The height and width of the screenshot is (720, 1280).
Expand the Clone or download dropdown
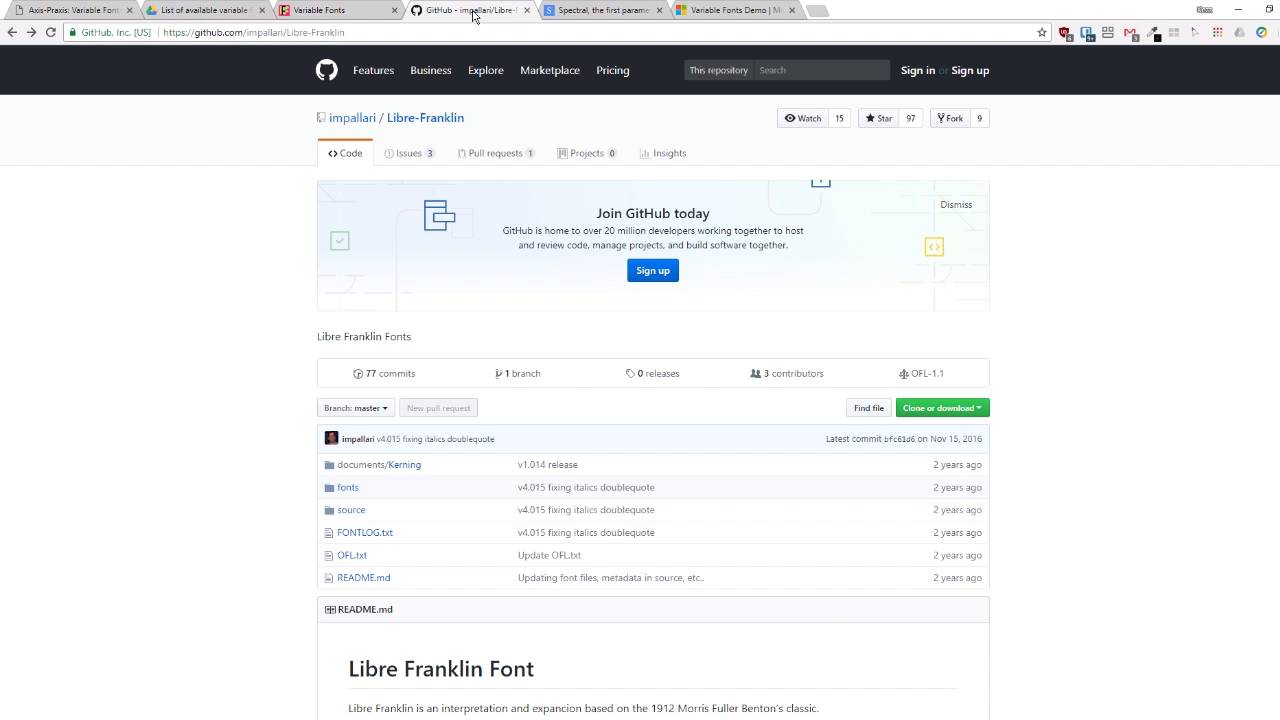click(x=942, y=408)
